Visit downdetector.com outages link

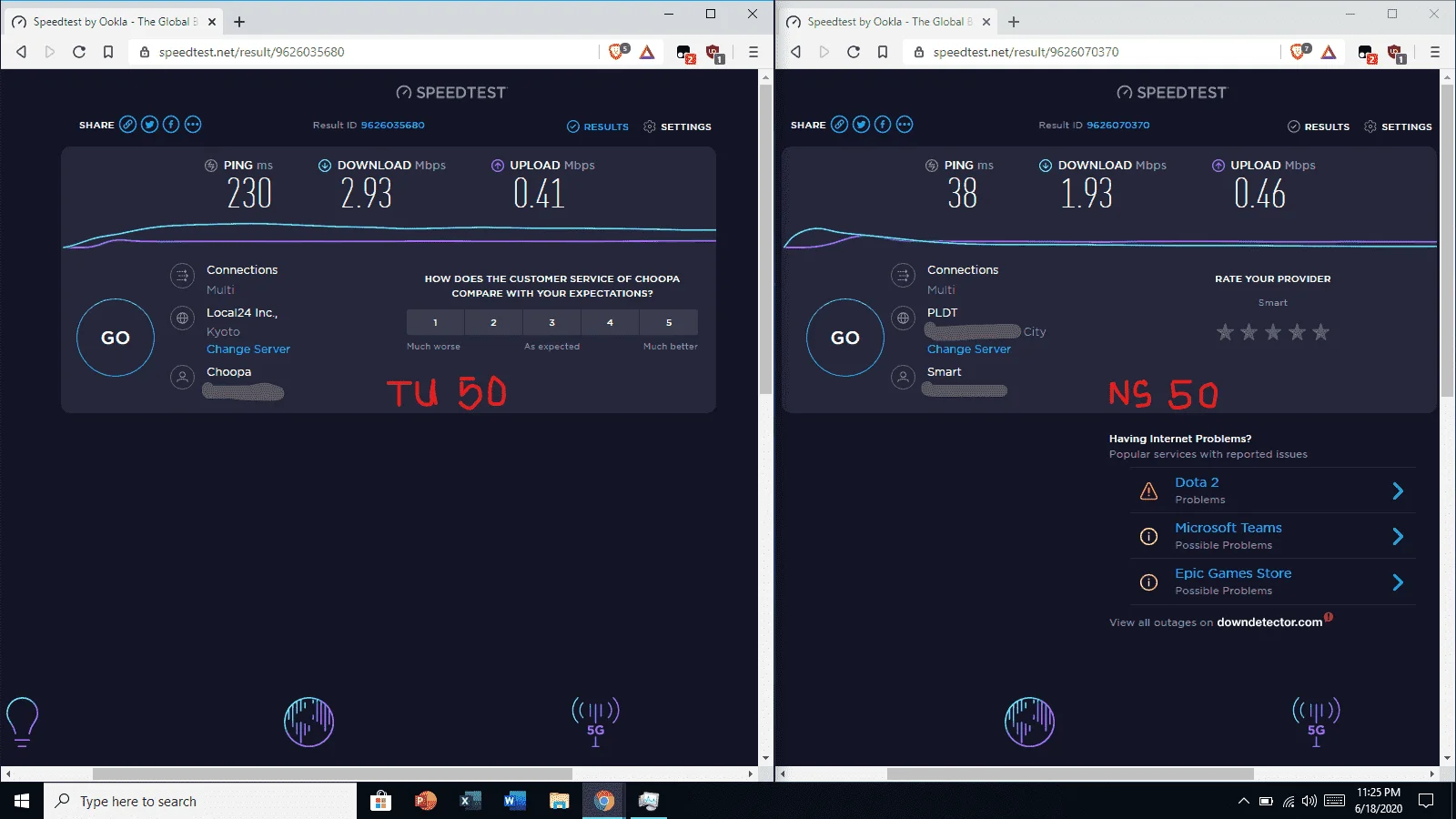pos(1269,622)
